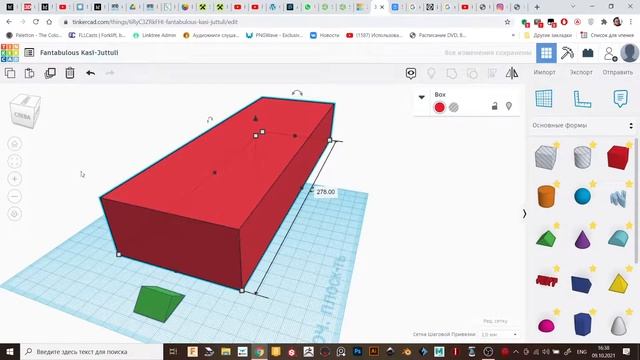Pick the green Roof shape
640x360 pixels.
pos(546,238)
